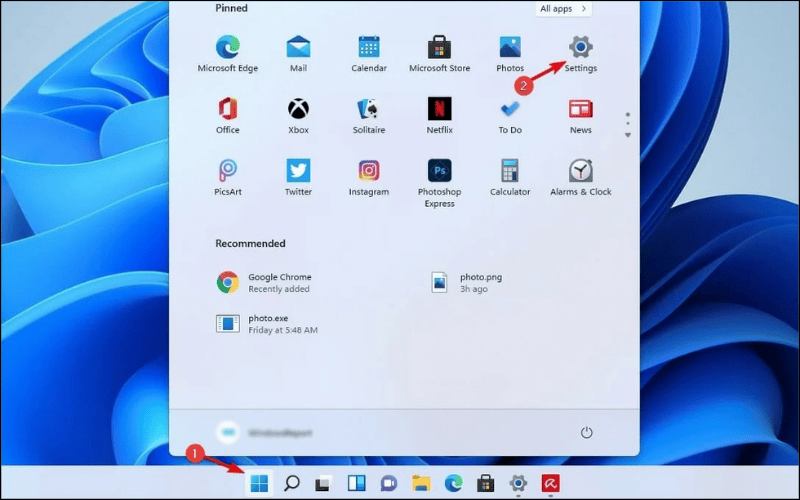Image resolution: width=800 pixels, height=500 pixels.
Task: Open the Calendar app
Action: [369, 47]
